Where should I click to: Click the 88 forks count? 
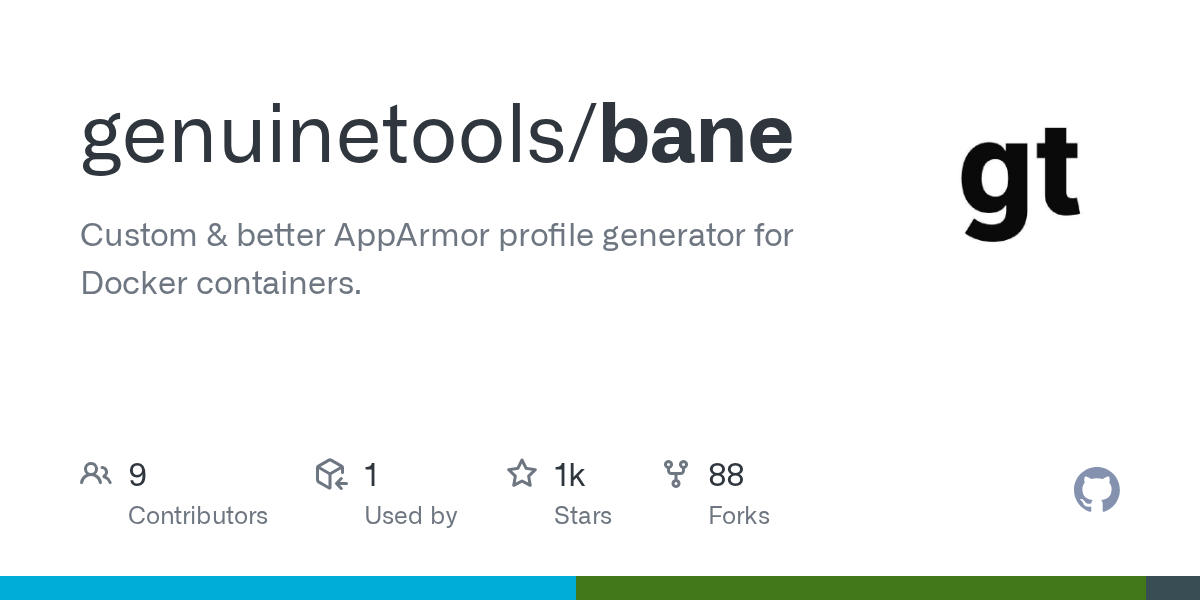point(726,474)
